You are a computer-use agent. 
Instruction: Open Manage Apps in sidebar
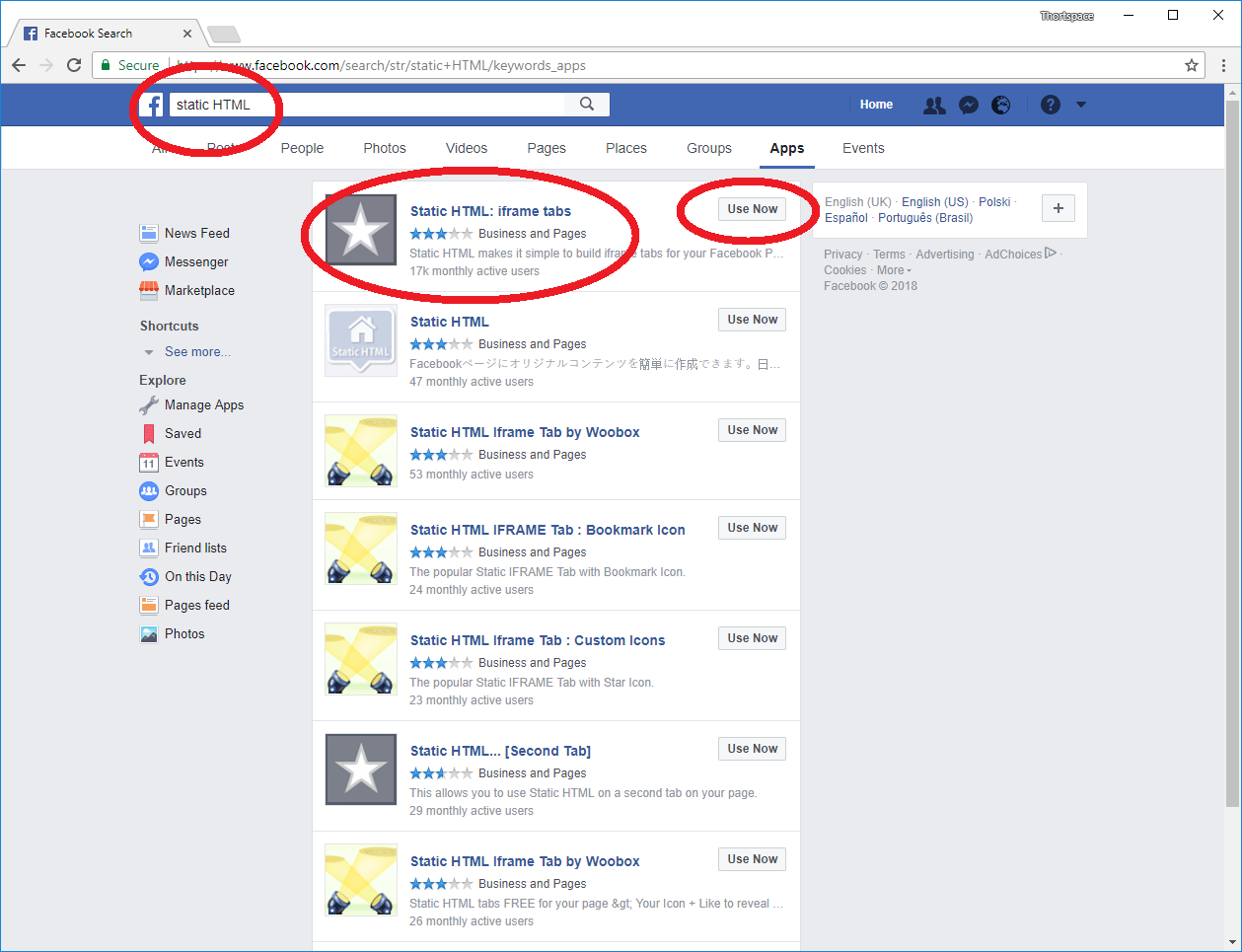click(192, 404)
